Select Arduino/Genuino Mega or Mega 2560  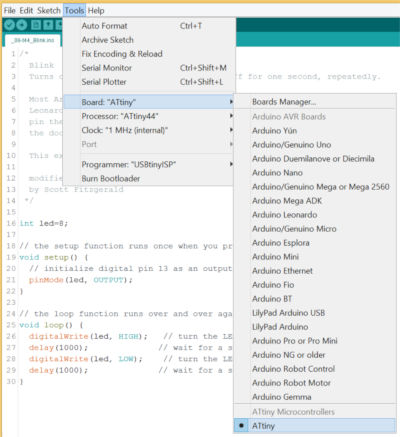pos(315,187)
